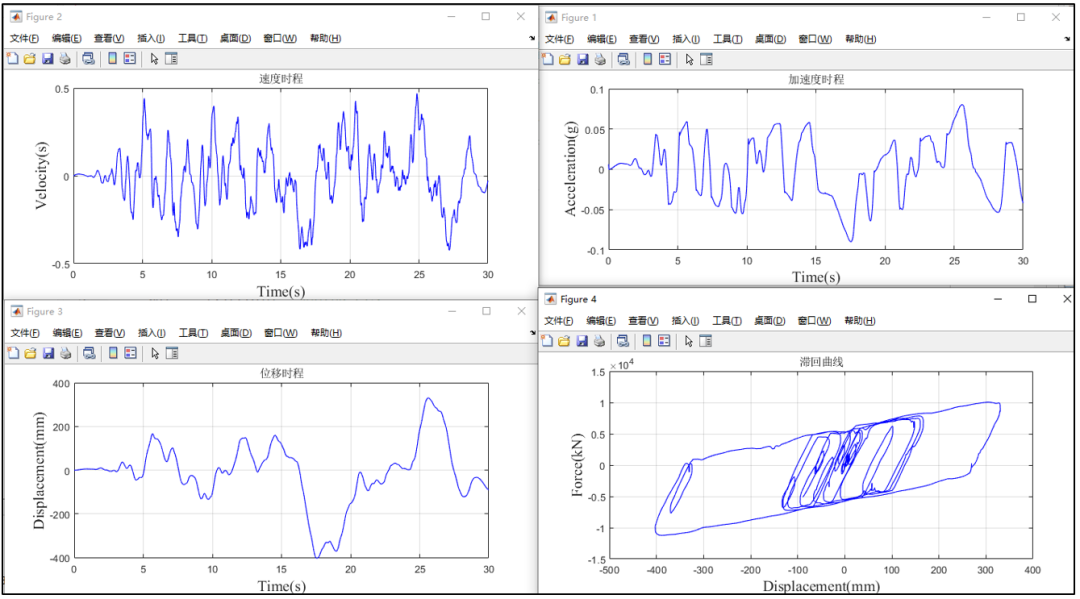
Task: Open 插入(I) menu in Figure 2
Action: coord(151,38)
